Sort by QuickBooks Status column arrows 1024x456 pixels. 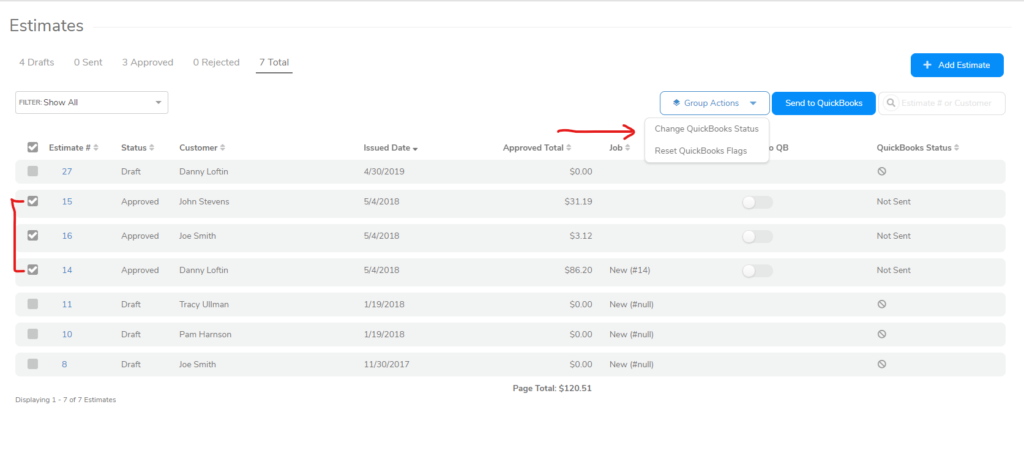(x=956, y=148)
